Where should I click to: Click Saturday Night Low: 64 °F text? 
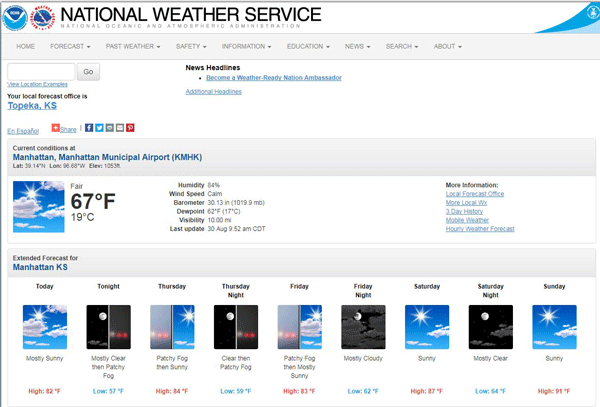click(491, 391)
